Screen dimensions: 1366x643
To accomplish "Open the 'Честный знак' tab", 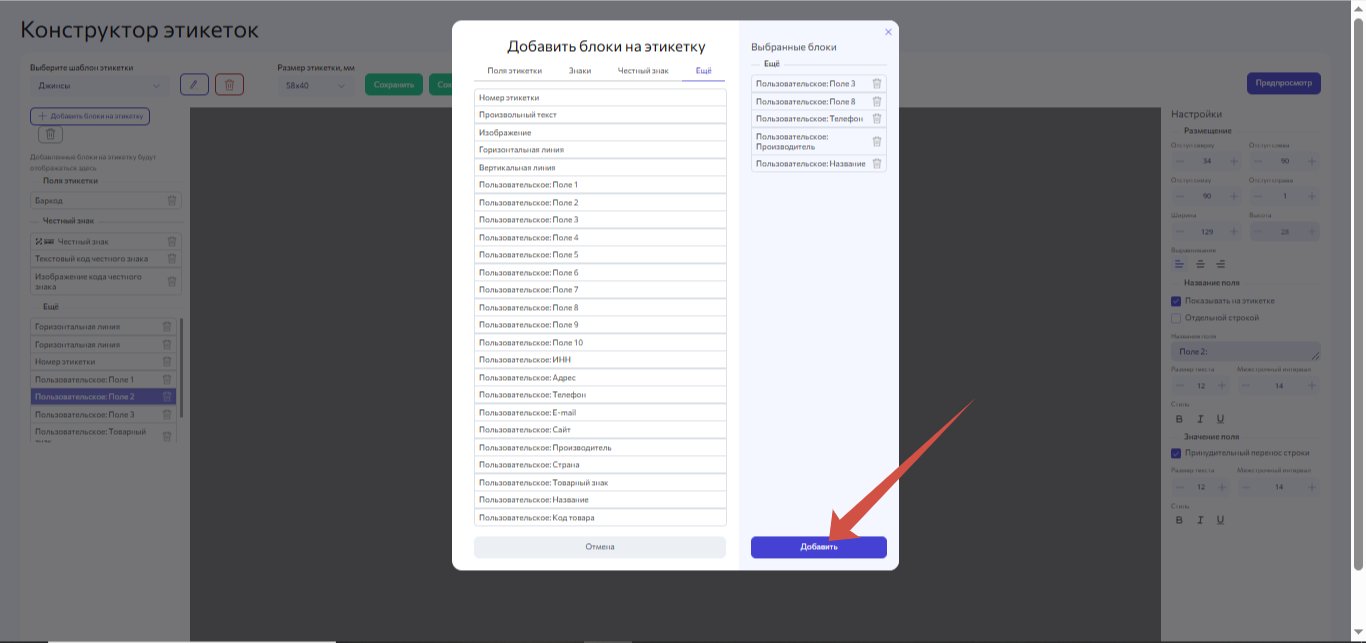I will 643,71.
